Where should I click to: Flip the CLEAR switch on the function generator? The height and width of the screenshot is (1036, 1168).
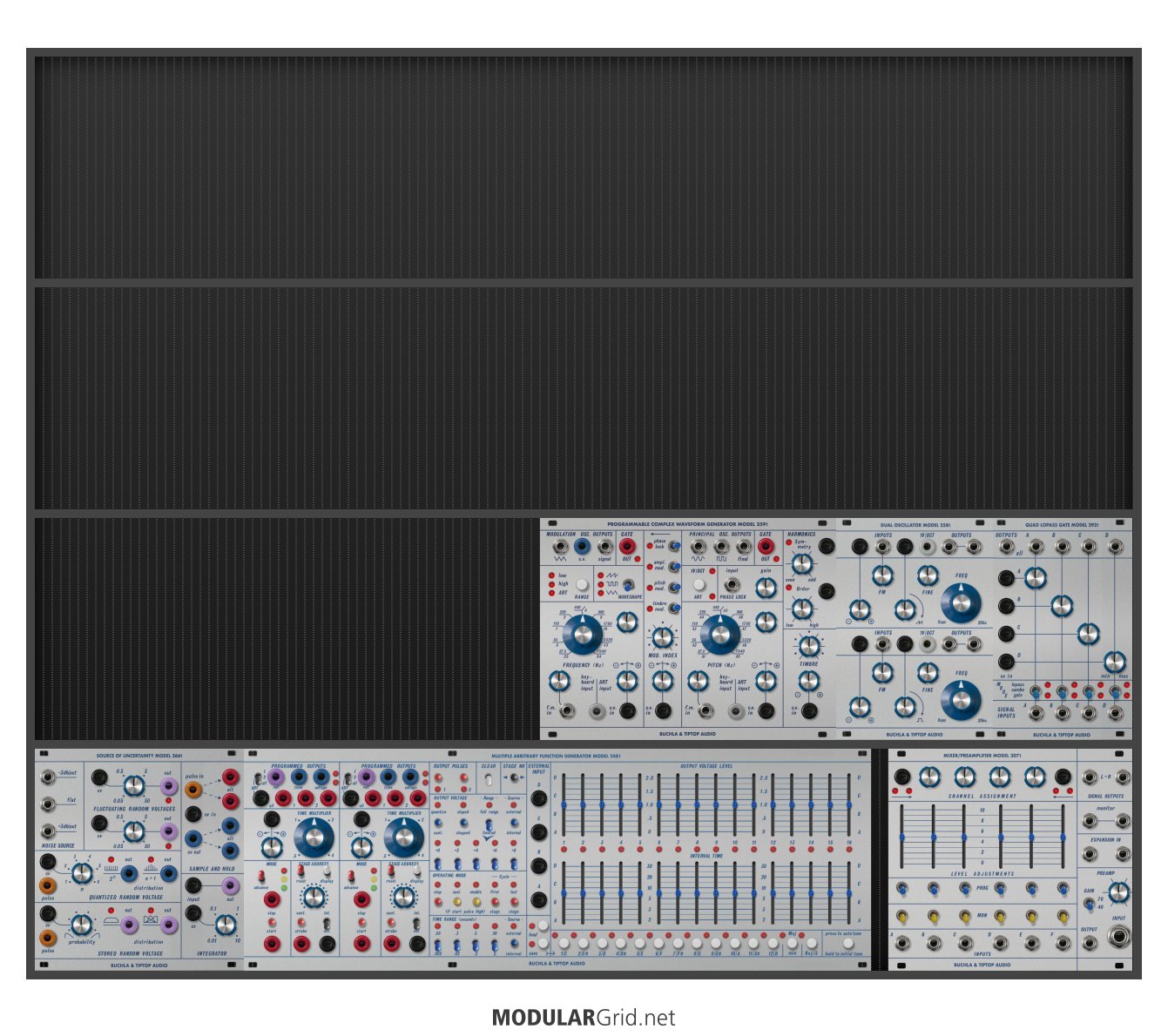489,777
